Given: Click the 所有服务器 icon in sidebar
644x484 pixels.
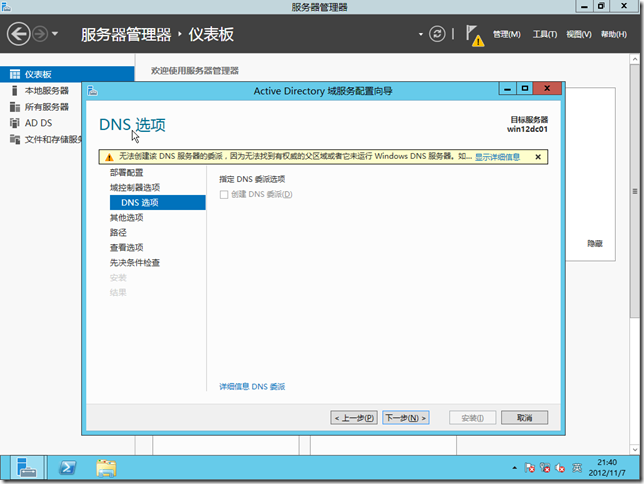Looking at the screenshot, I should [x=15, y=107].
